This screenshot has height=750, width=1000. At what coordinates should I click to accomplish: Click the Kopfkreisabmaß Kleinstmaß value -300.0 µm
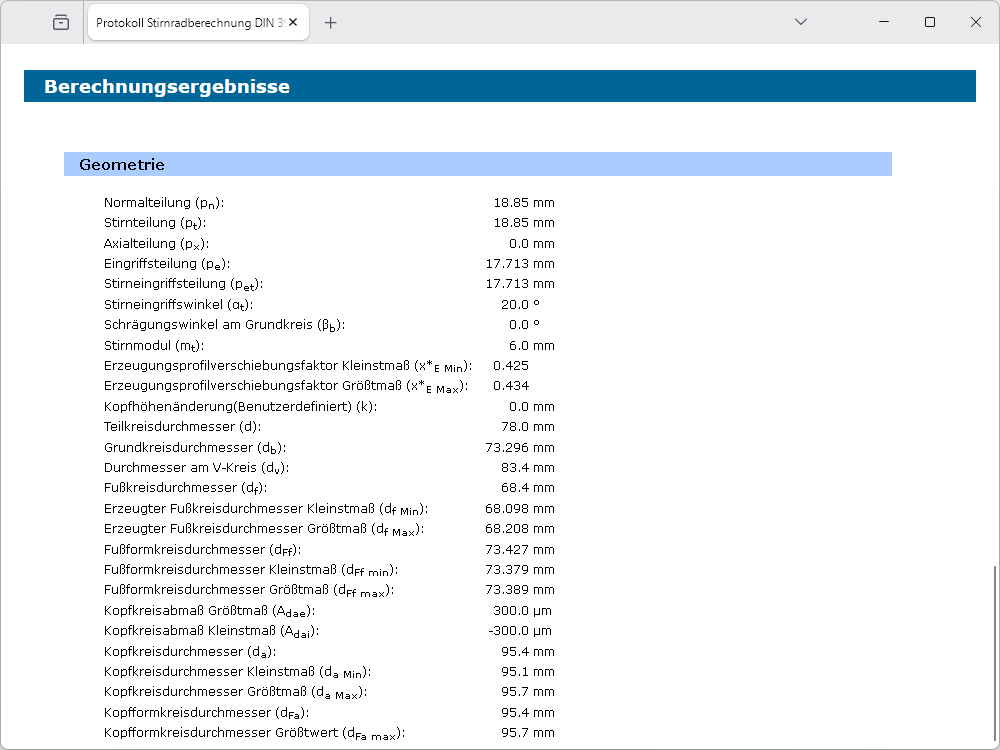[x=519, y=631]
